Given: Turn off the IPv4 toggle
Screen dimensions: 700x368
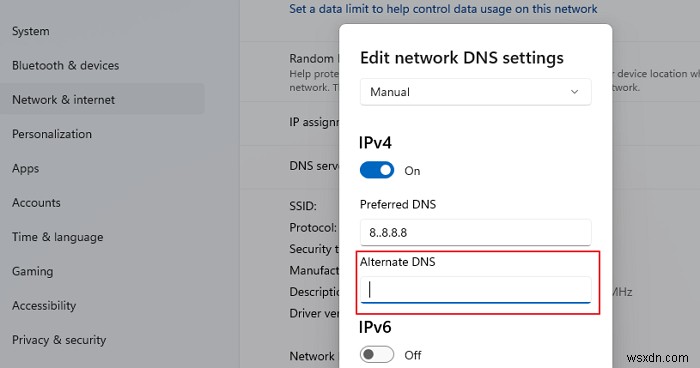Looking at the screenshot, I should point(377,170).
